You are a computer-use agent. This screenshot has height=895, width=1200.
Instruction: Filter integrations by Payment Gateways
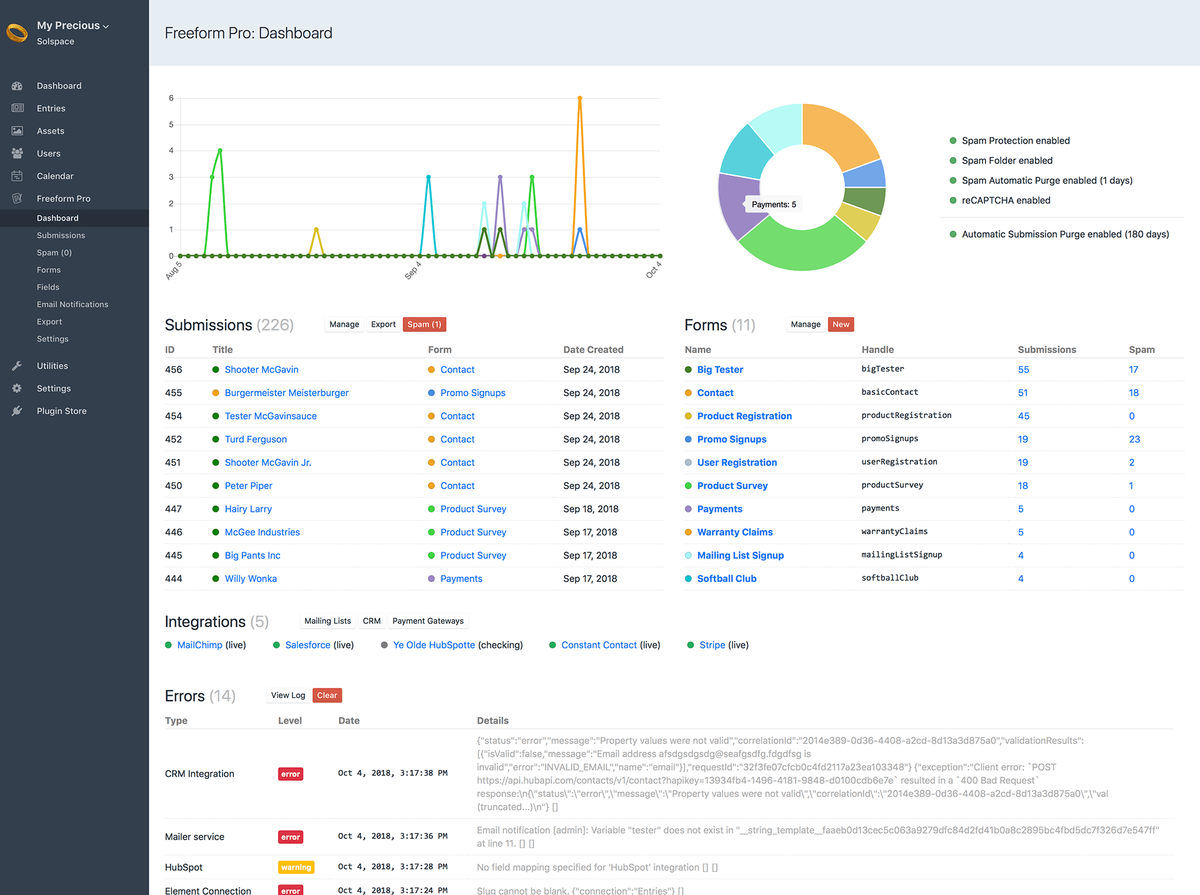(x=428, y=621)
